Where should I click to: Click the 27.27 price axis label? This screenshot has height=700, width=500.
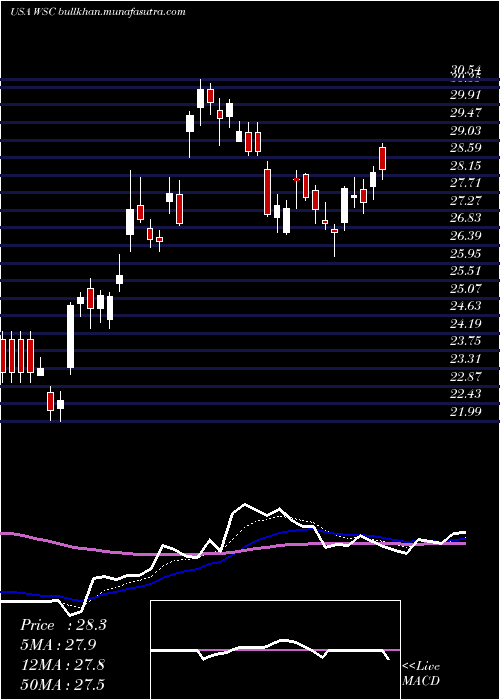(465, 200)
